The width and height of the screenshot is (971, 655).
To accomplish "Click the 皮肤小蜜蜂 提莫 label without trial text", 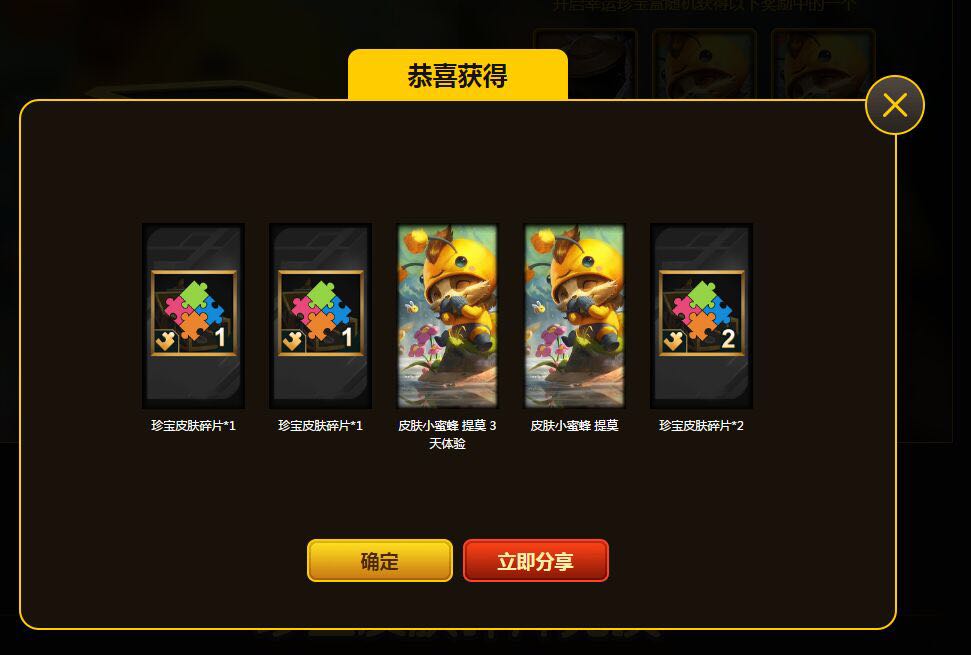I will (x=574, y=425).
